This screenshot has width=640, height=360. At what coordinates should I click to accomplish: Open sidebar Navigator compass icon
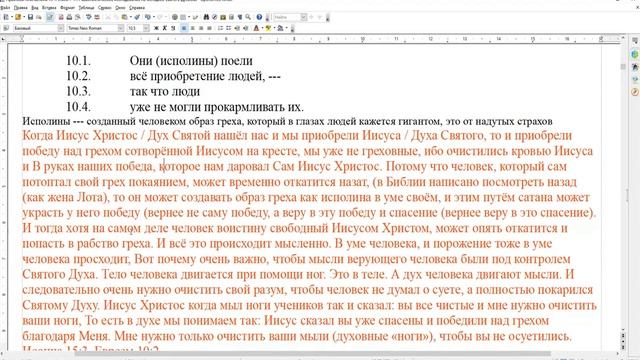[x=635, y=92]
